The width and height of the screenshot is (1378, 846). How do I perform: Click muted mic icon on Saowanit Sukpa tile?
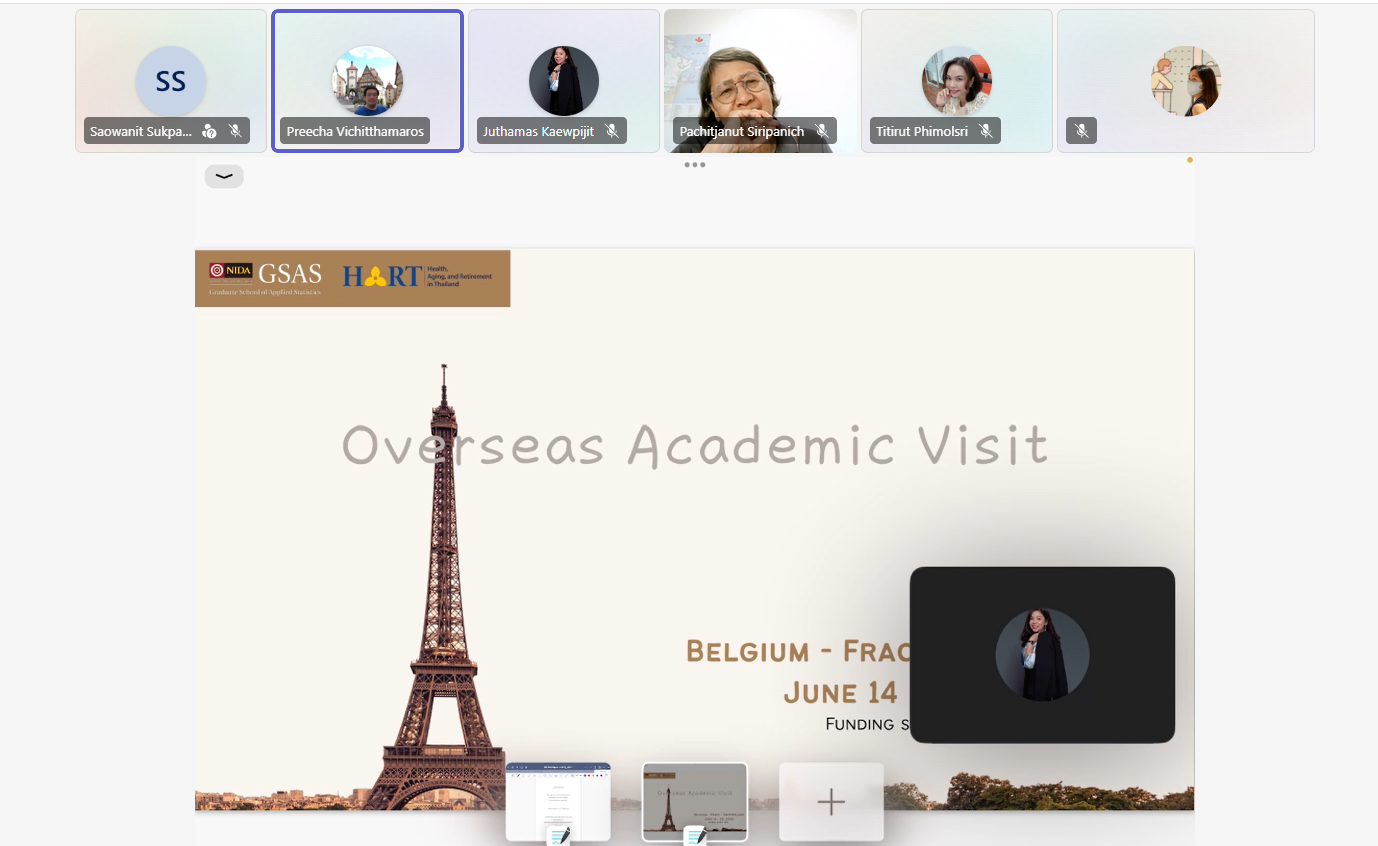(236, 131)
